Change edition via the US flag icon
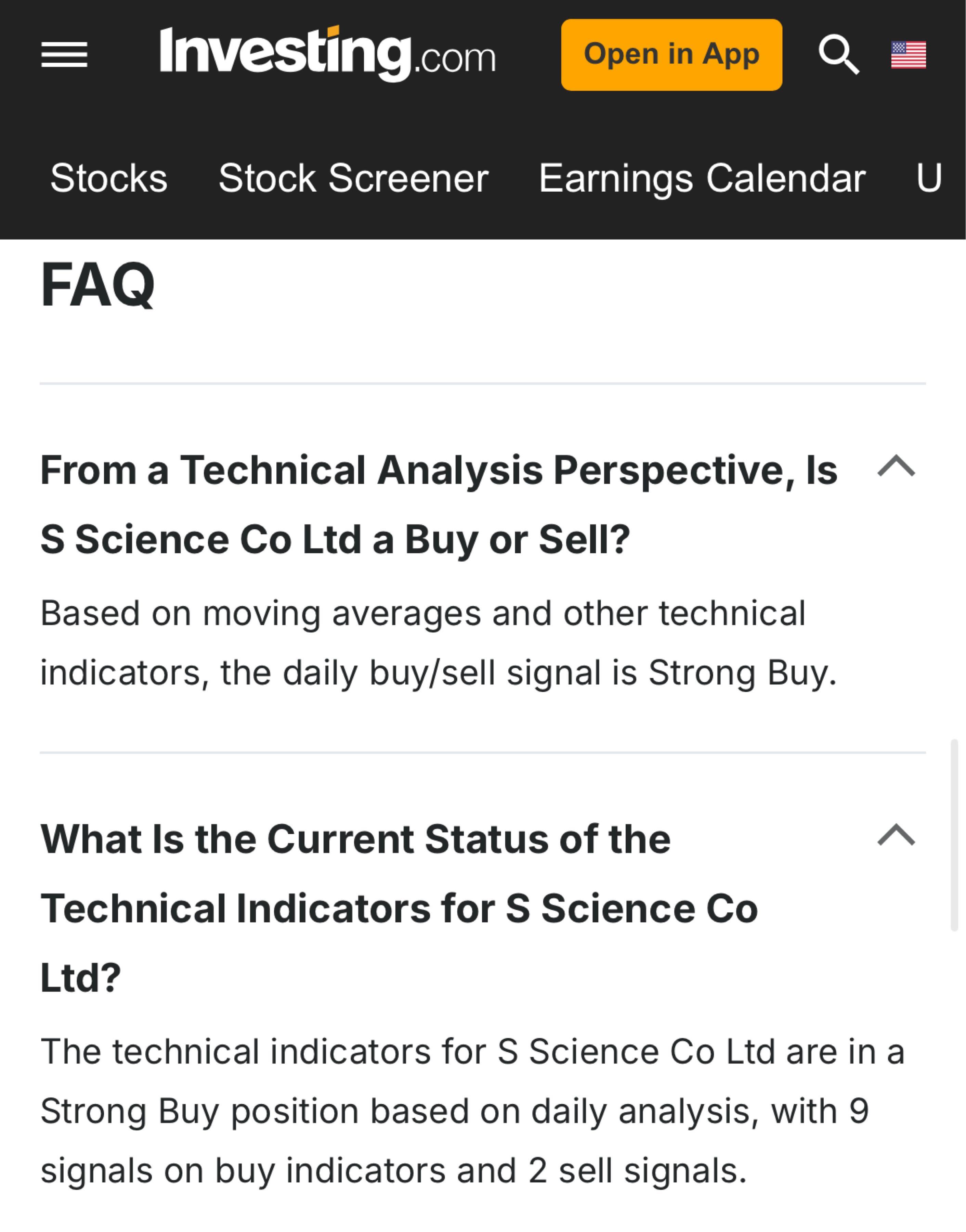 (908, 55)
